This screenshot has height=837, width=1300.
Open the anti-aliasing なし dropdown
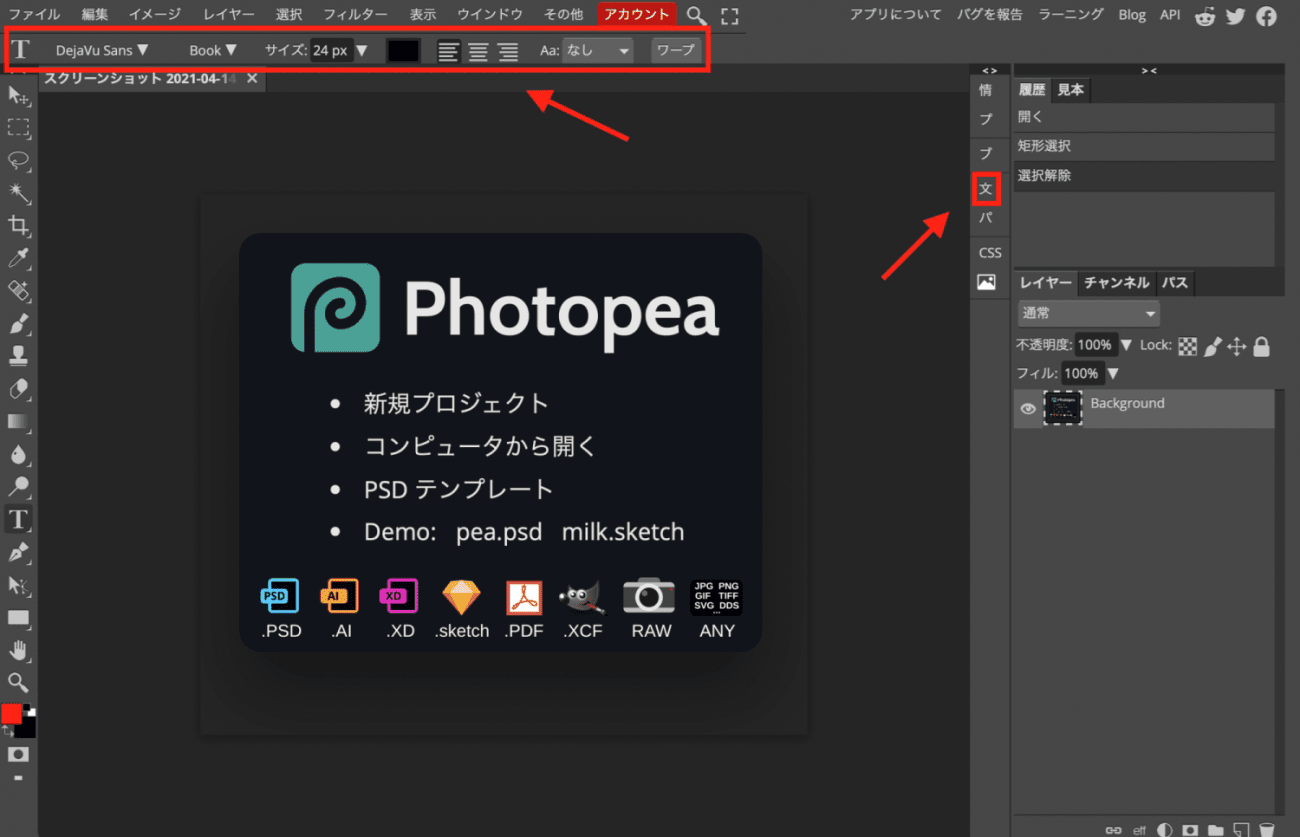pyautogui.click(x=598, y=50)
